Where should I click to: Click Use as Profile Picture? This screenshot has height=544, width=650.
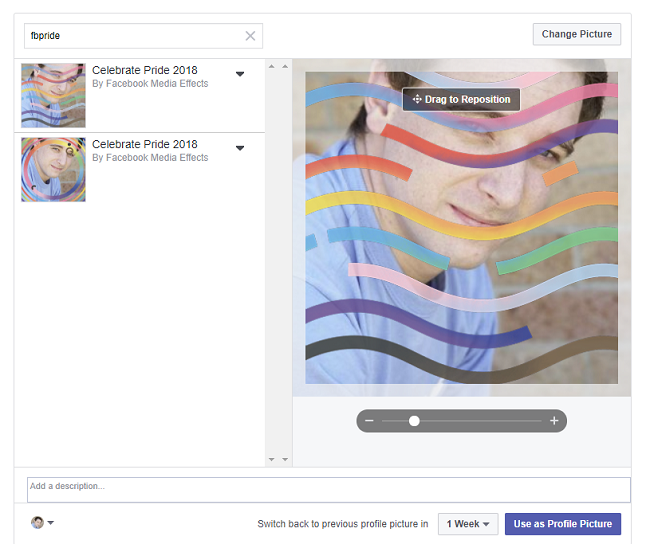(x=563, y=524)
